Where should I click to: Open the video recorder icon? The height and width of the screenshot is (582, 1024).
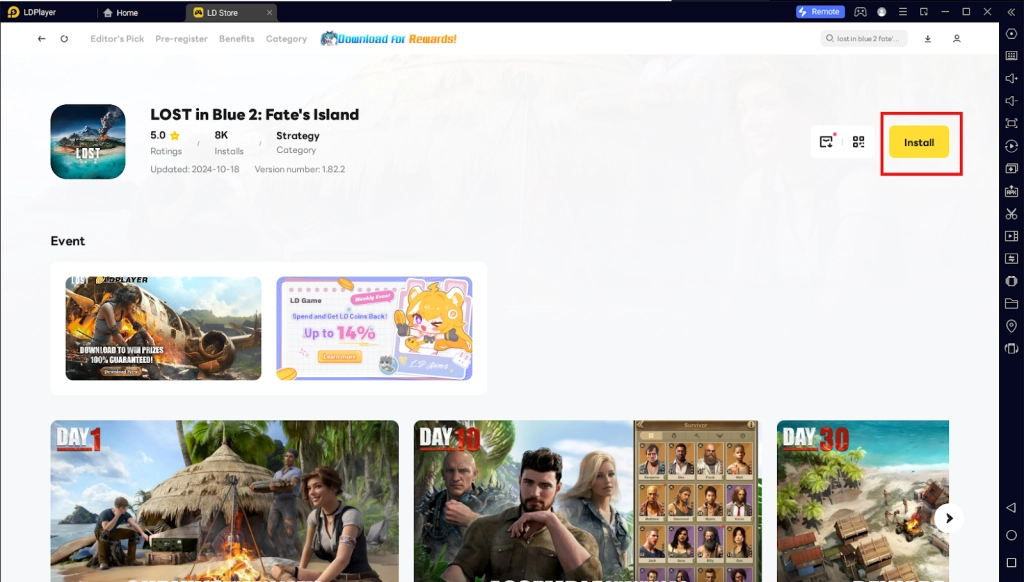1011,236
